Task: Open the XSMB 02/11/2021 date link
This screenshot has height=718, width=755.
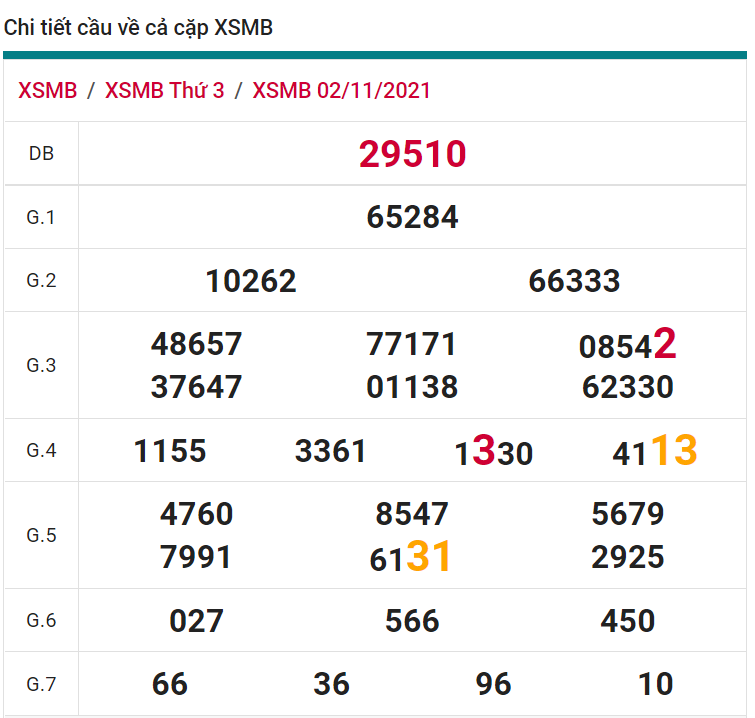Action: click(x=341, y=90)
